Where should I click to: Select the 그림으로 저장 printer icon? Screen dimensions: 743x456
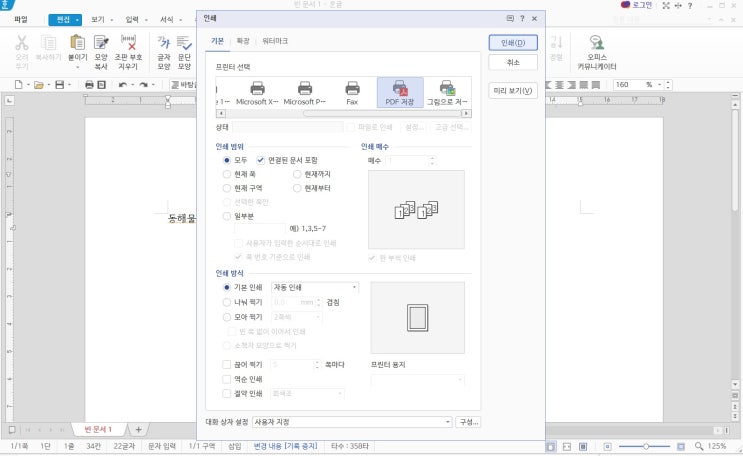pyautogui.click(x=447, y=93)
